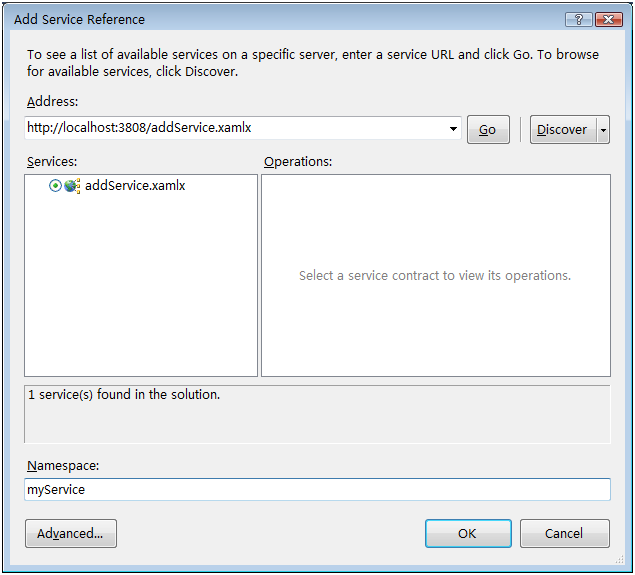635x575 pixels.
Task: Open the Address URL dropdown arrow
Action: pyautogui.click(x=453, y=129)
